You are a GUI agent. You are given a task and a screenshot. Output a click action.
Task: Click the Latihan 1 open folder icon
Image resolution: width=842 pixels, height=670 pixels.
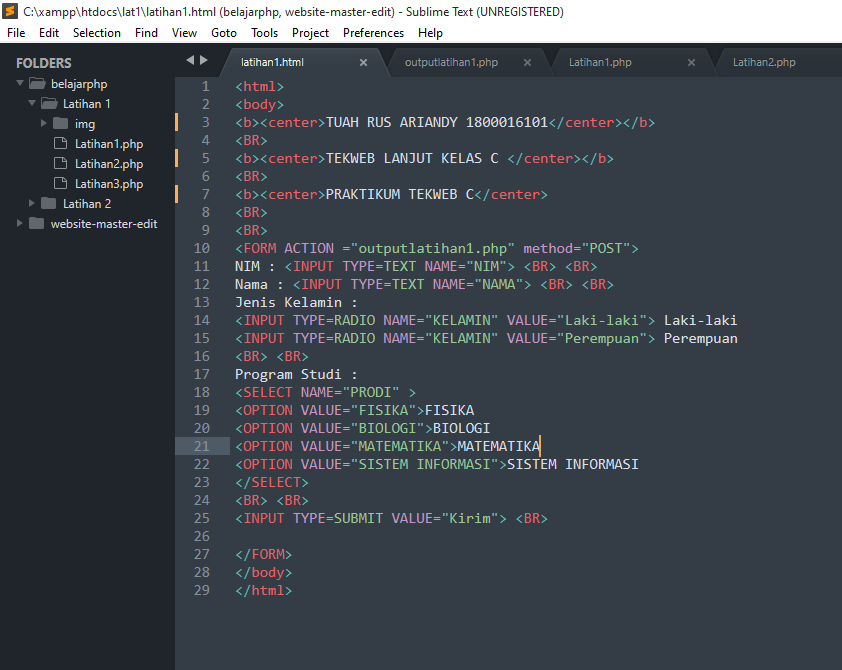point(49,103)
